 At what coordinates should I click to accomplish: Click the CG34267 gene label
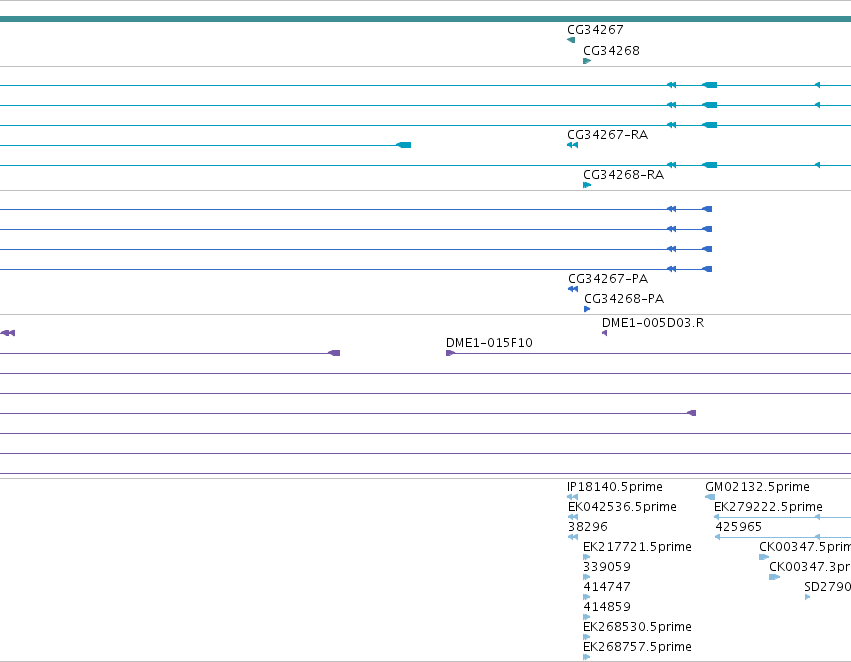point(595,30)
